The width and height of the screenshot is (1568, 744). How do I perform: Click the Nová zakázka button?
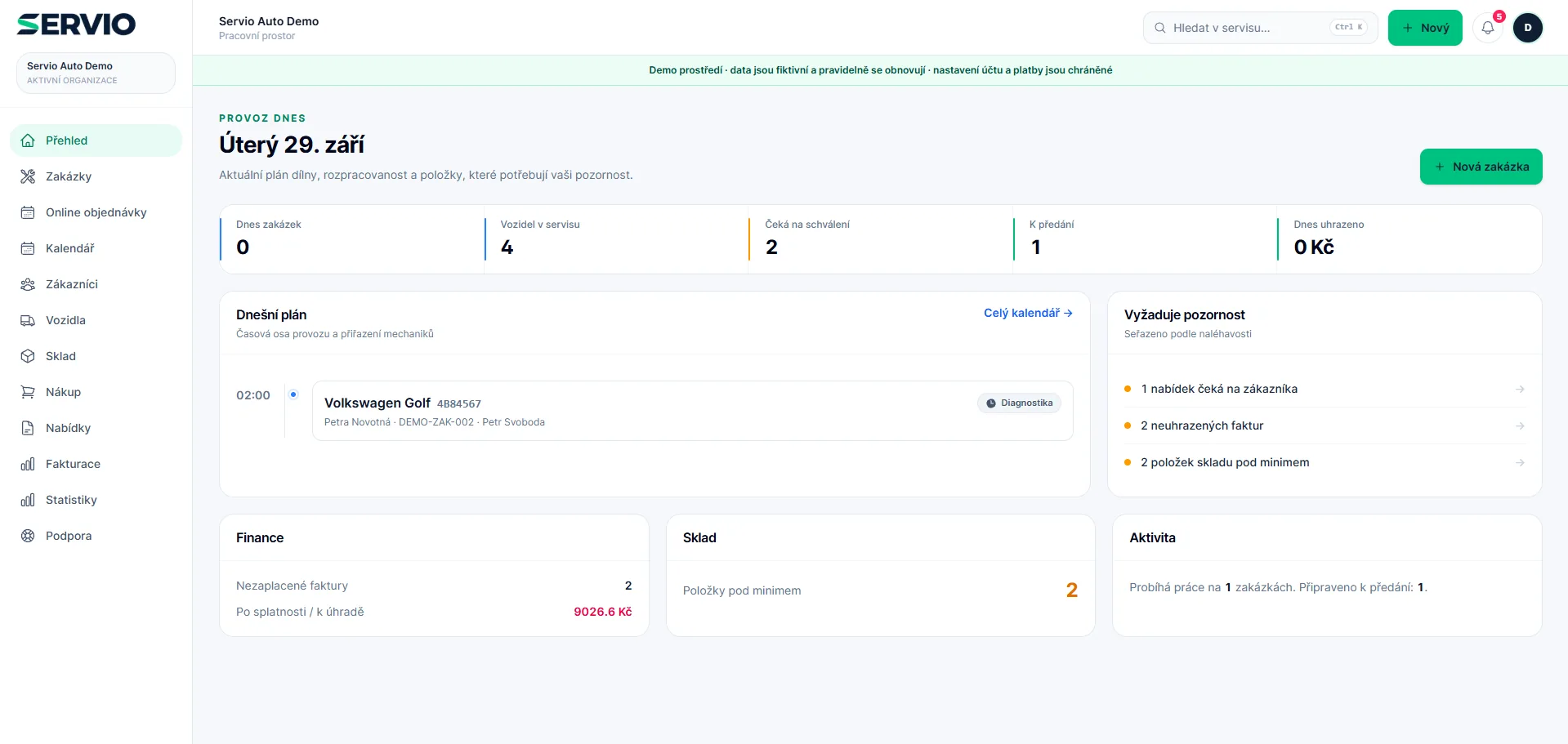(x=1481, y=167)
